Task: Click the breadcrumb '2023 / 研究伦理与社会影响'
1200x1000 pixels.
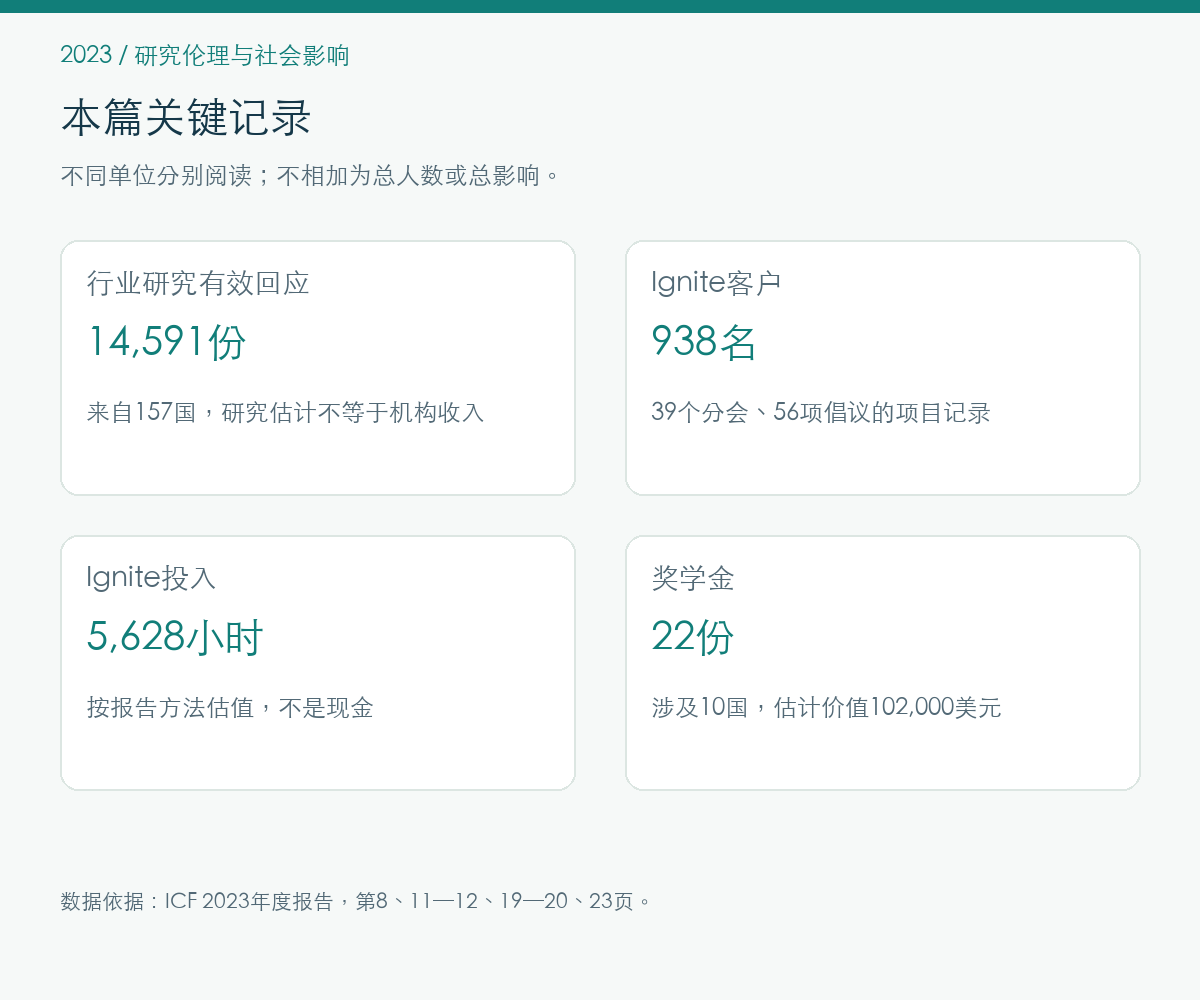Action: [205, 55]
